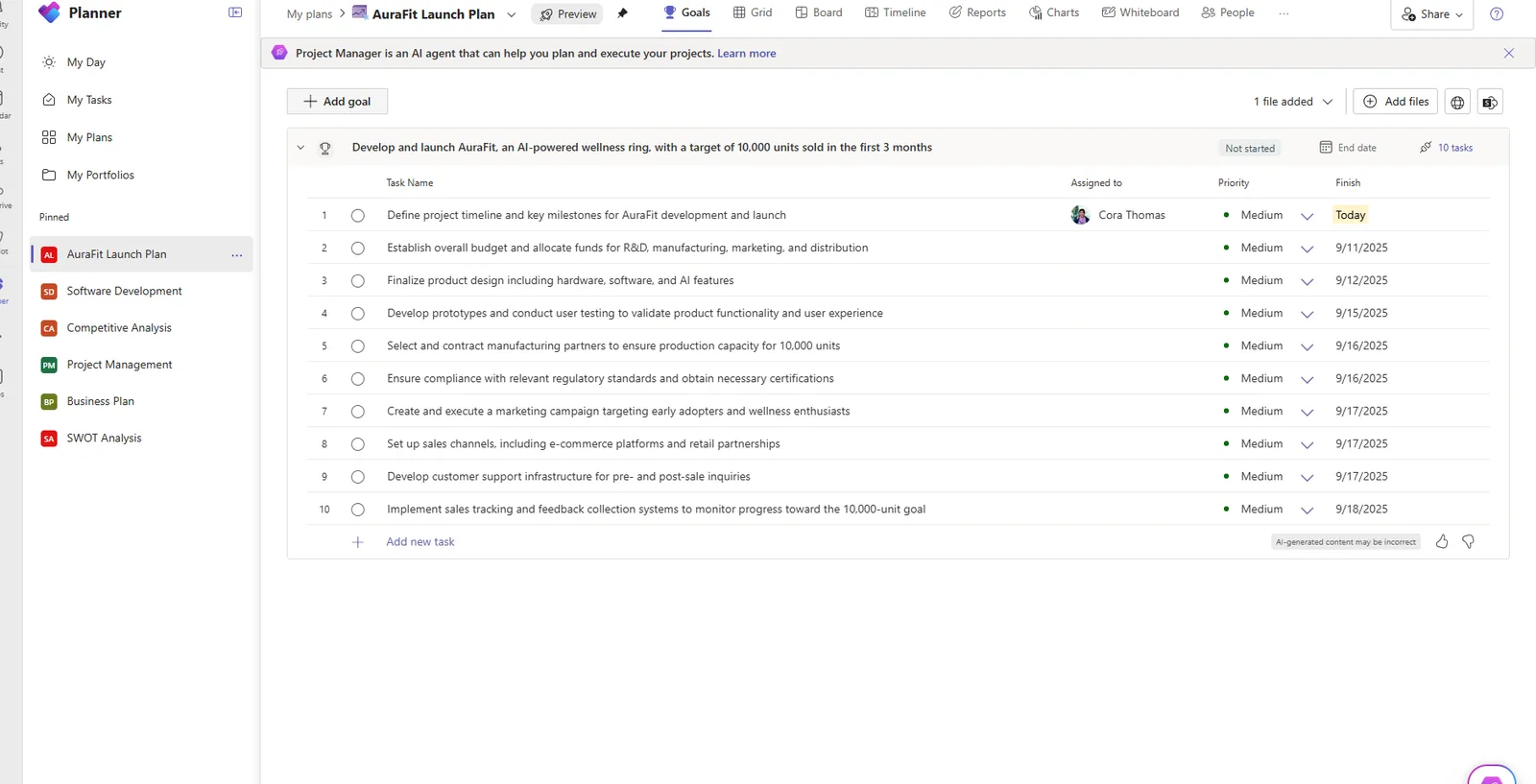Viewport: 1536px width, 784px height.
Task: Switch to the Timeline tab
Action: (895, 12)
